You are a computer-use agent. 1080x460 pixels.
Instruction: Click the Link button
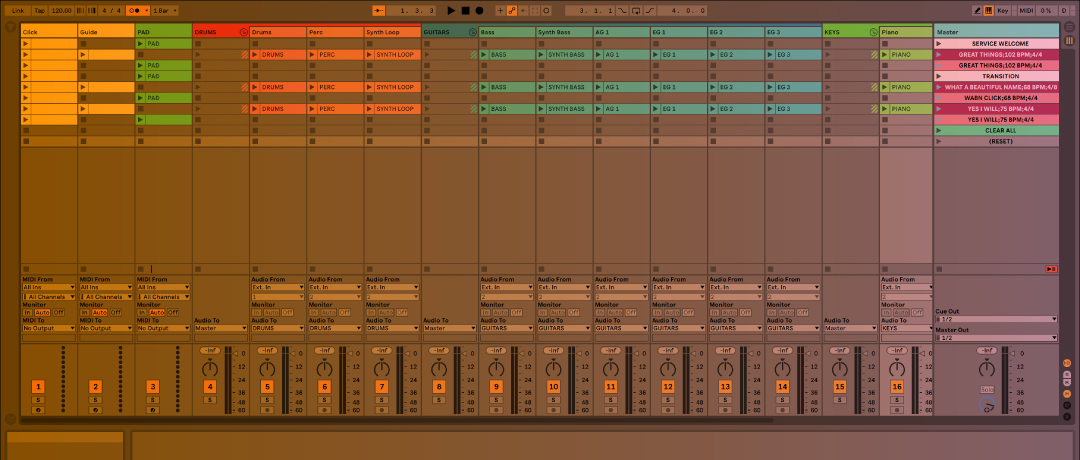tap(17, 10)
